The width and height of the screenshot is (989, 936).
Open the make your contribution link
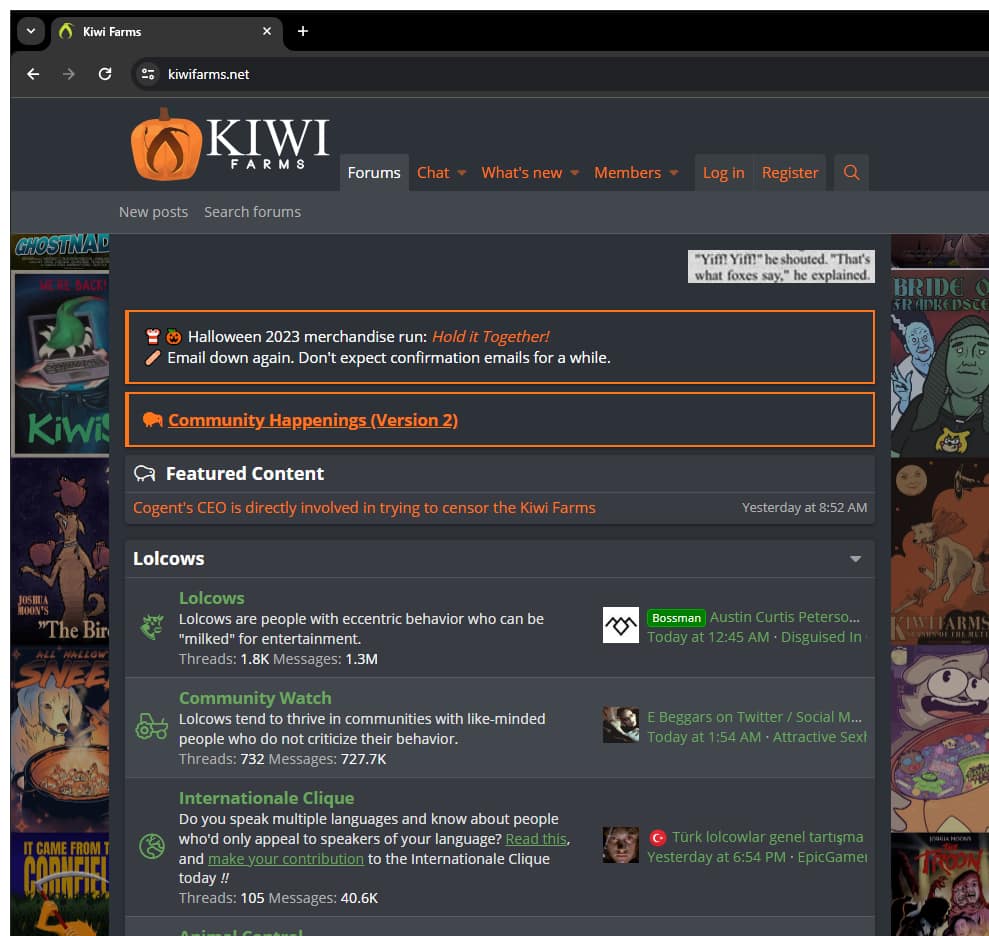pyautogui.click(x=286, y=859)
